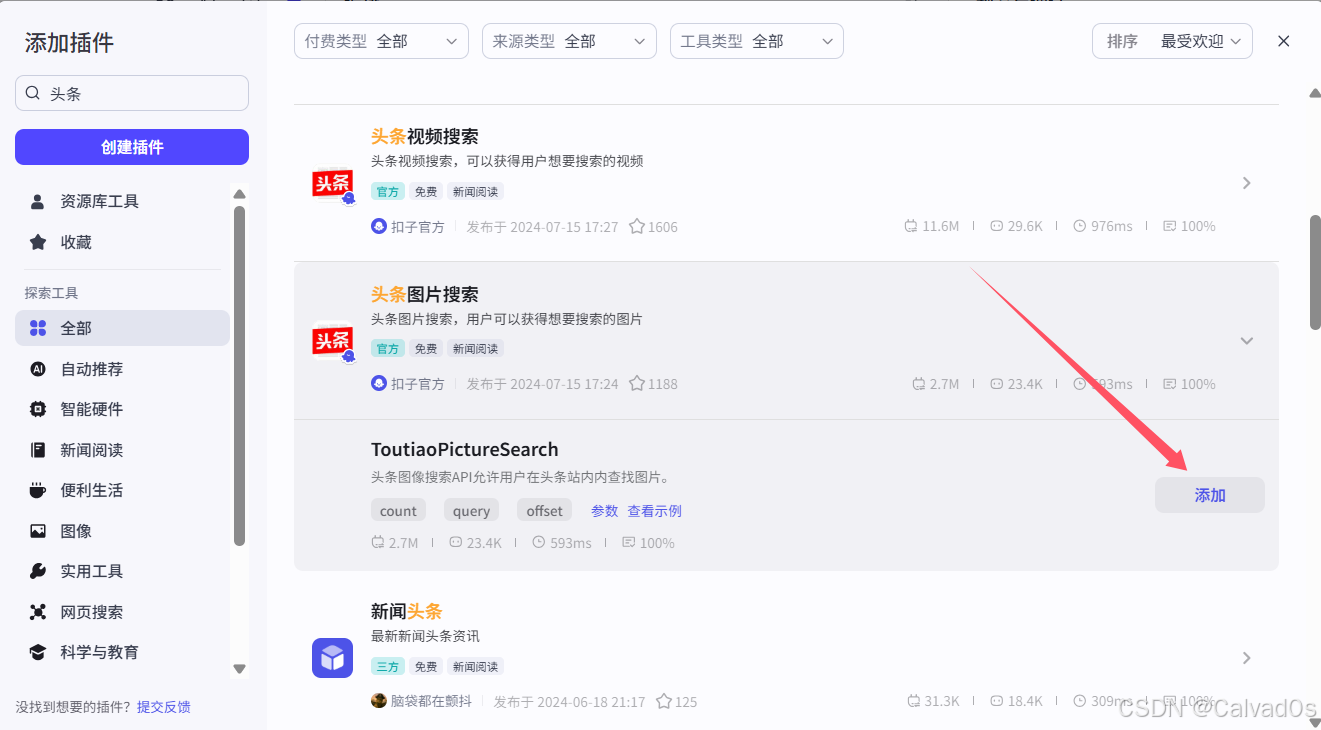1321x730 pixels.
Task: Click the offset parameter tag
Action: [545, 511]
